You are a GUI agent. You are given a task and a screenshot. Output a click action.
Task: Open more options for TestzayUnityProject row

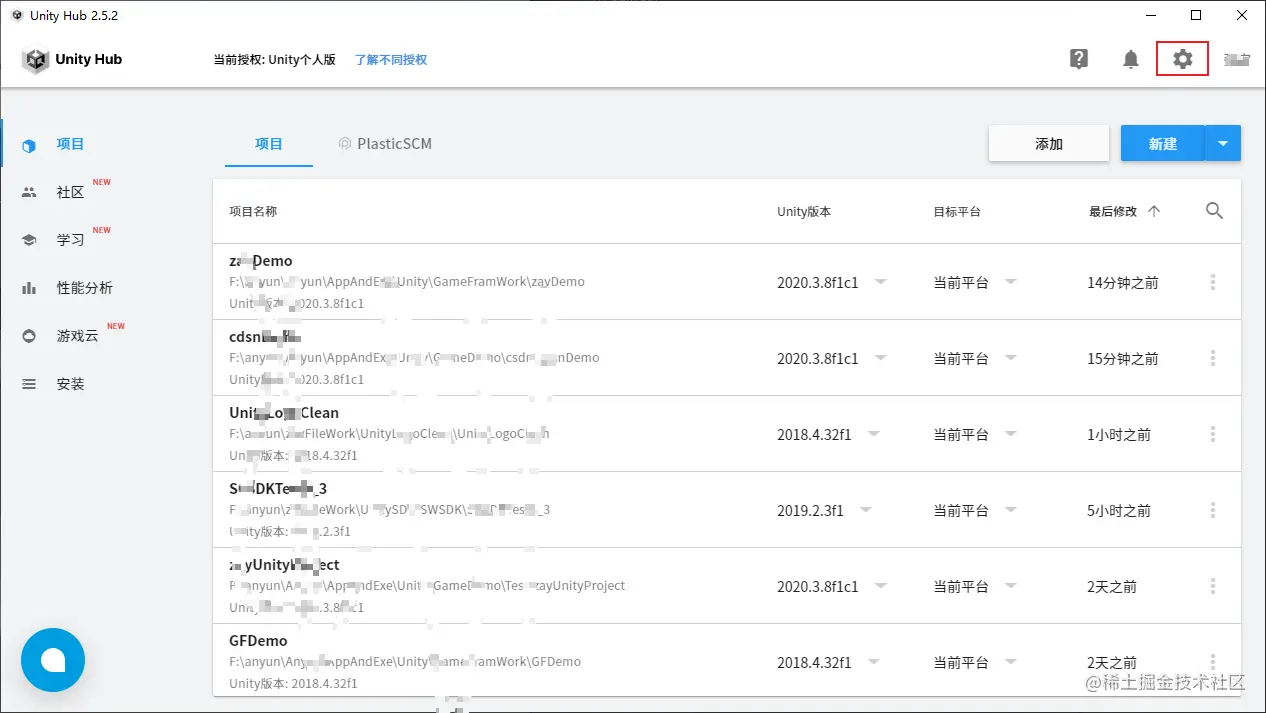(1213, 586)
